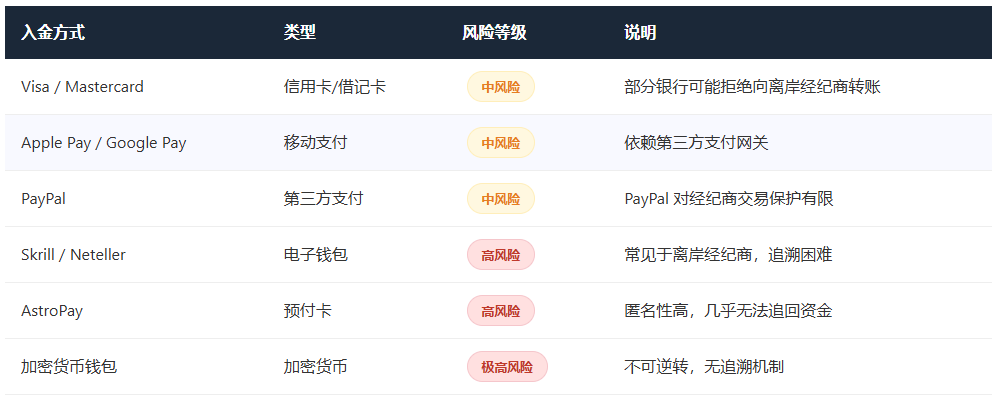Select the AstroPay entry
The height and width of the screenshot is (401, 1000).
click(x=52, y=311)
